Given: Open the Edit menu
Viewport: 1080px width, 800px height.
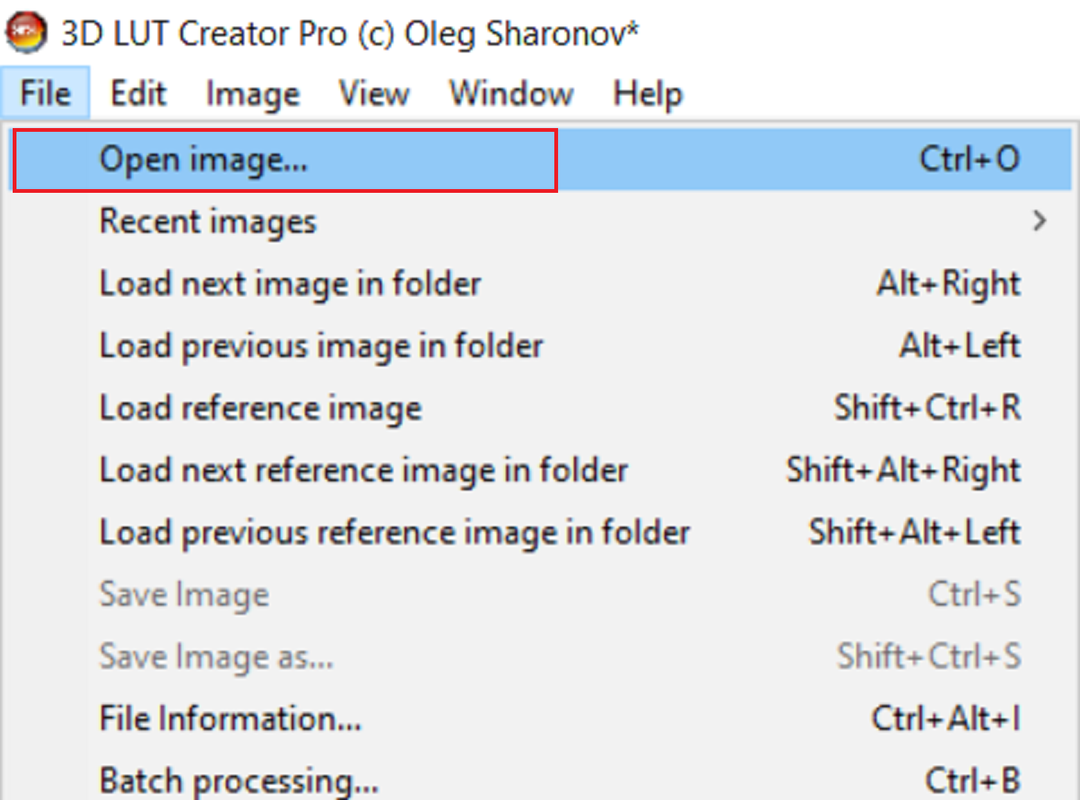Looking at the screenshot, I should (138, 93).
